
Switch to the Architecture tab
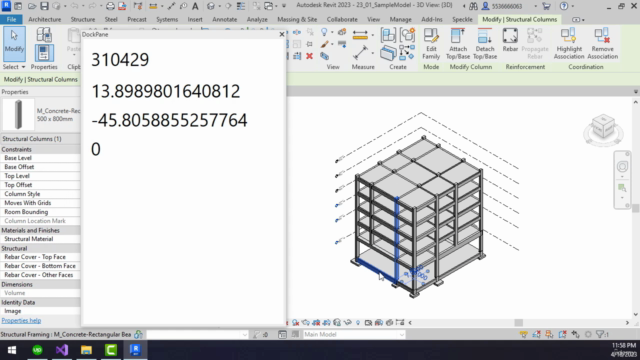coord(44,19)
